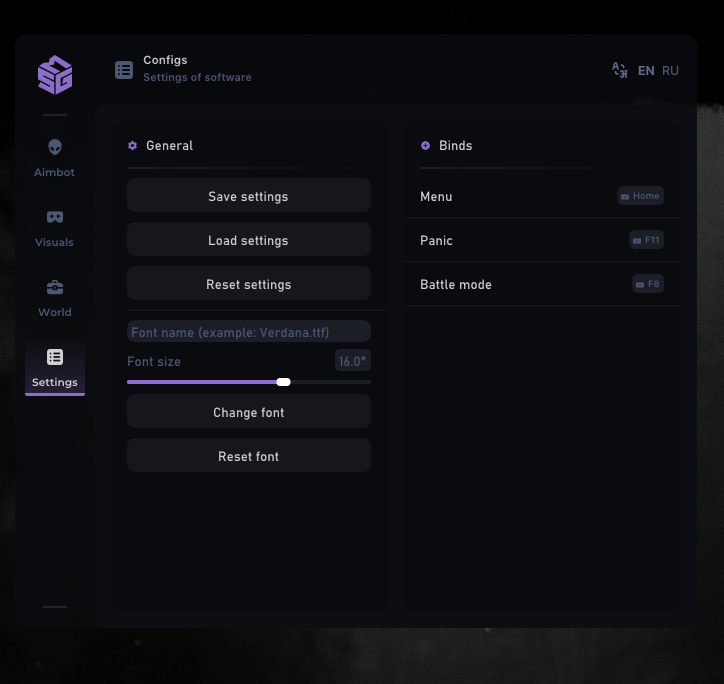The width and height of the screenshot is (724, 684).
Task: Click the Configs header list icon
Action: click(x=124, y=69)
